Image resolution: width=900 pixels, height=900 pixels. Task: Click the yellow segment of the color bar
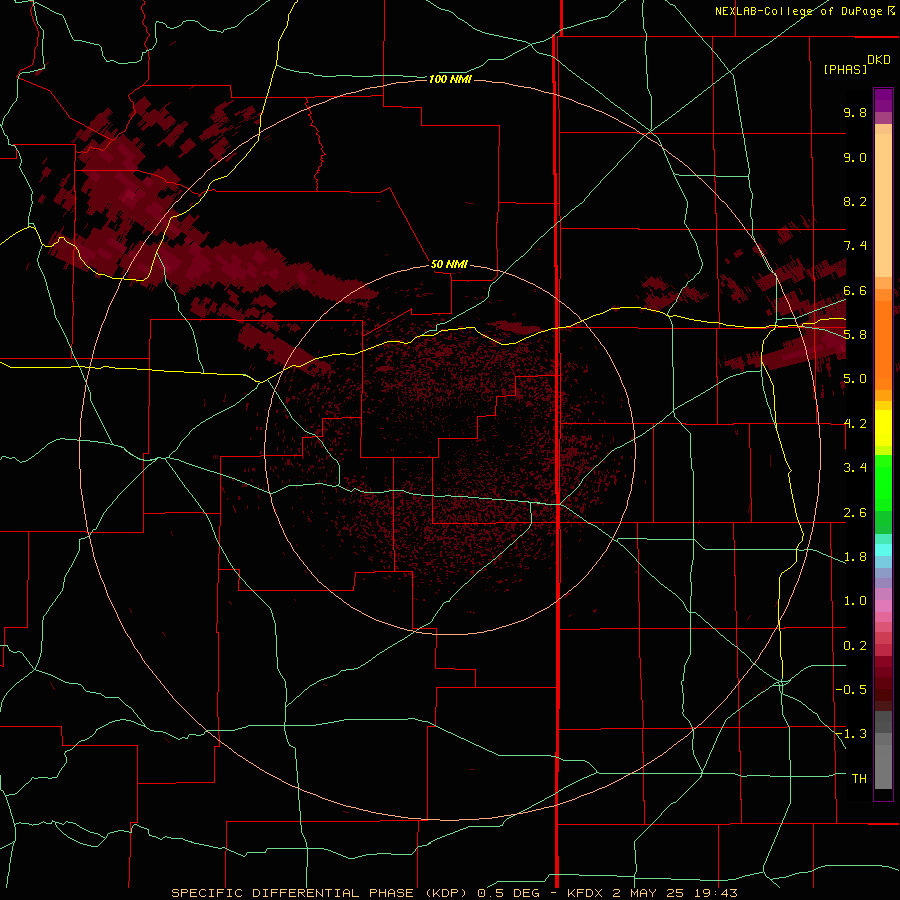click(883, 428)
